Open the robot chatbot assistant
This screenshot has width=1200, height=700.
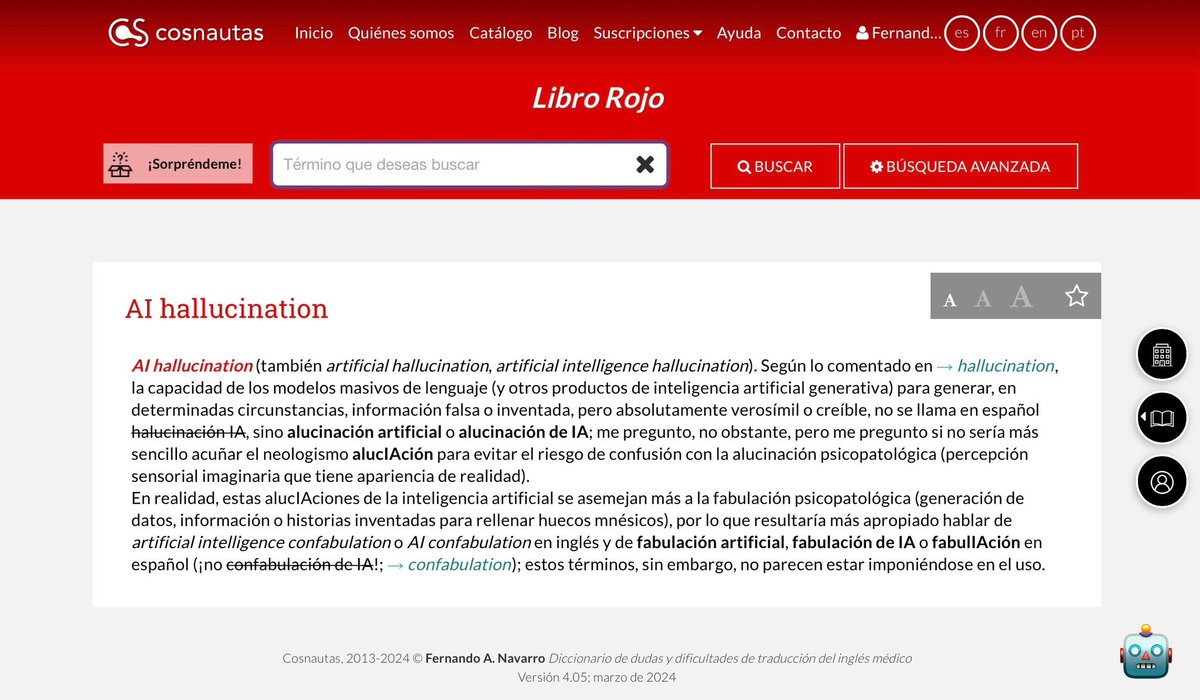(1145, 652)
